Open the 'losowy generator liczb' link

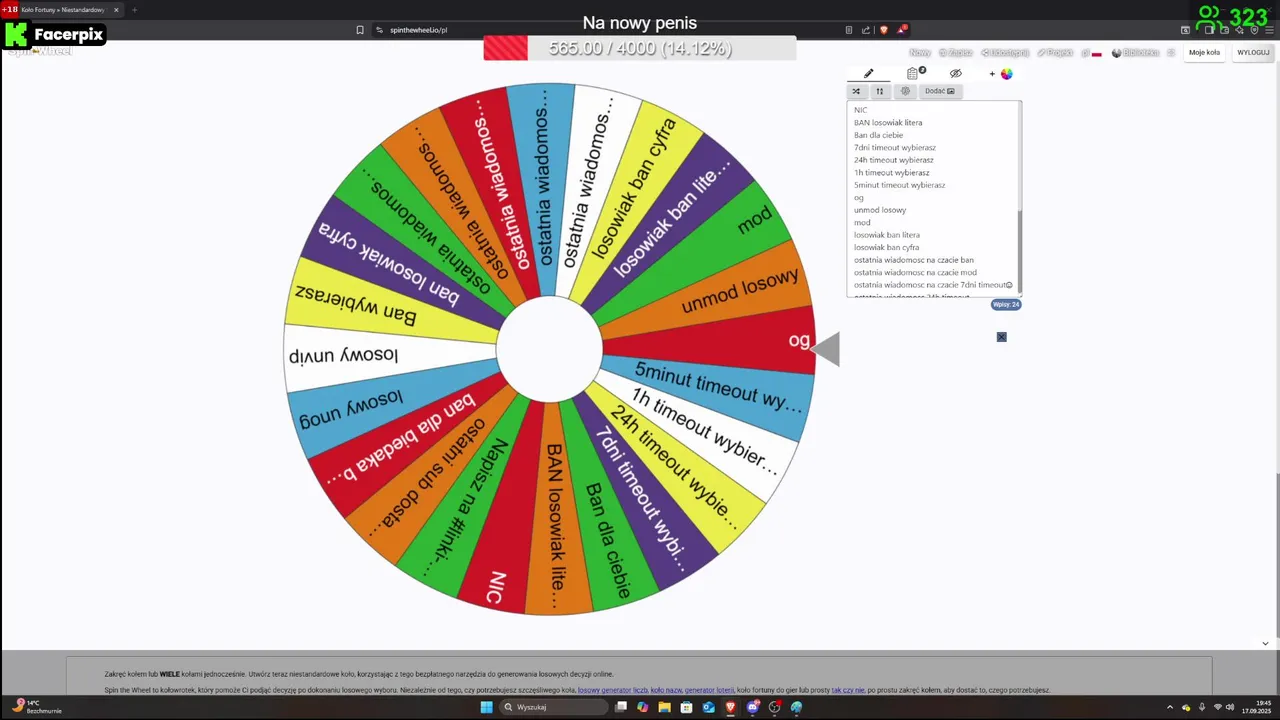point(612,690)
